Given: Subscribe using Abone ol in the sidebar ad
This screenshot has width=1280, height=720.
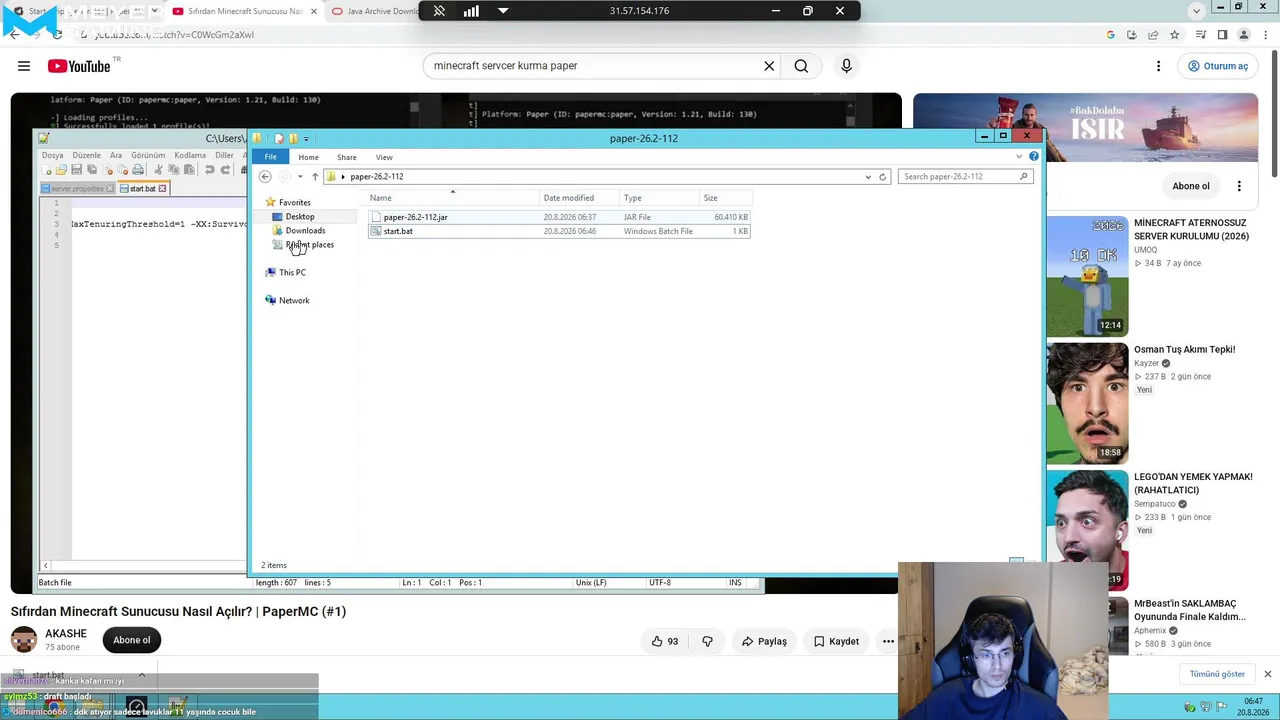Looking at the screenshot, I should tap(1191, 186).
